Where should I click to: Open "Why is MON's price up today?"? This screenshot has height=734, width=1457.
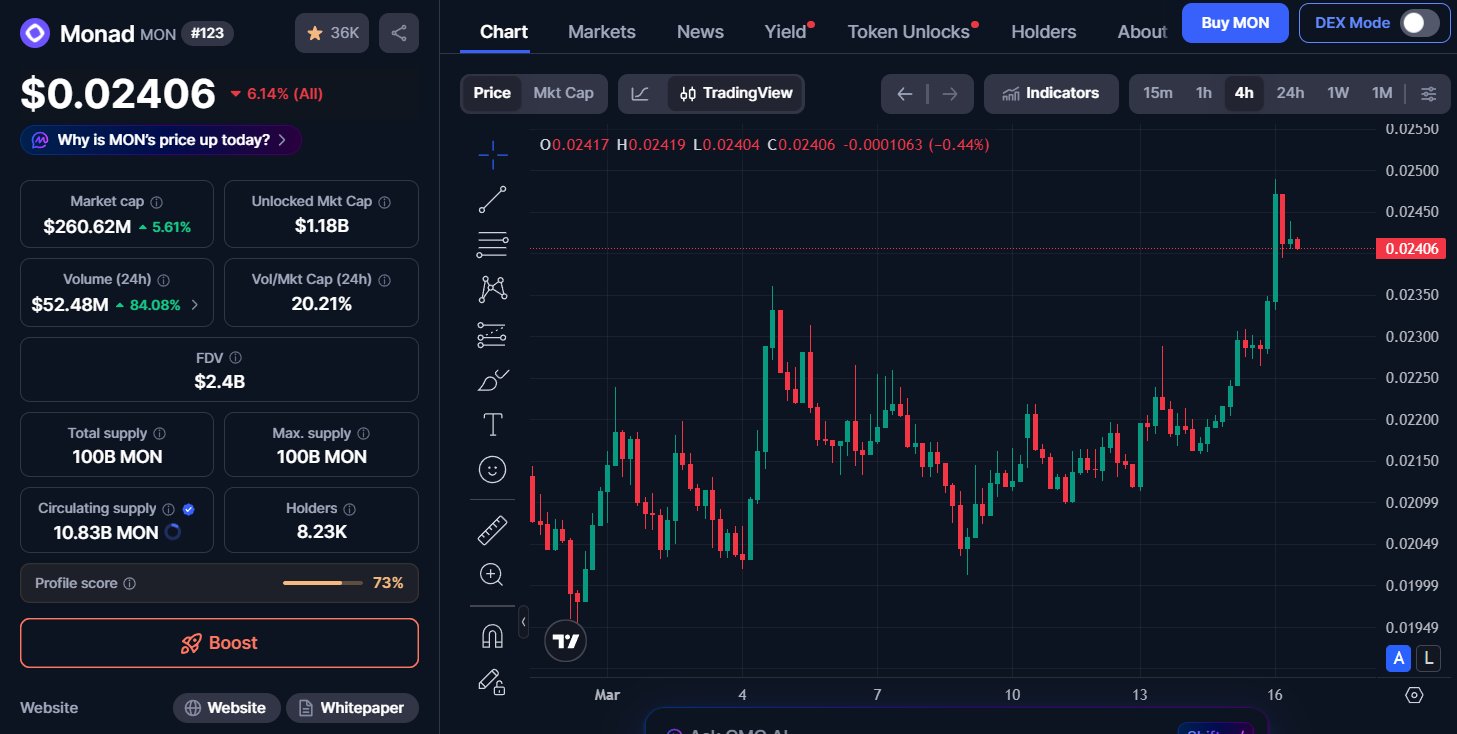coord(161,140)
